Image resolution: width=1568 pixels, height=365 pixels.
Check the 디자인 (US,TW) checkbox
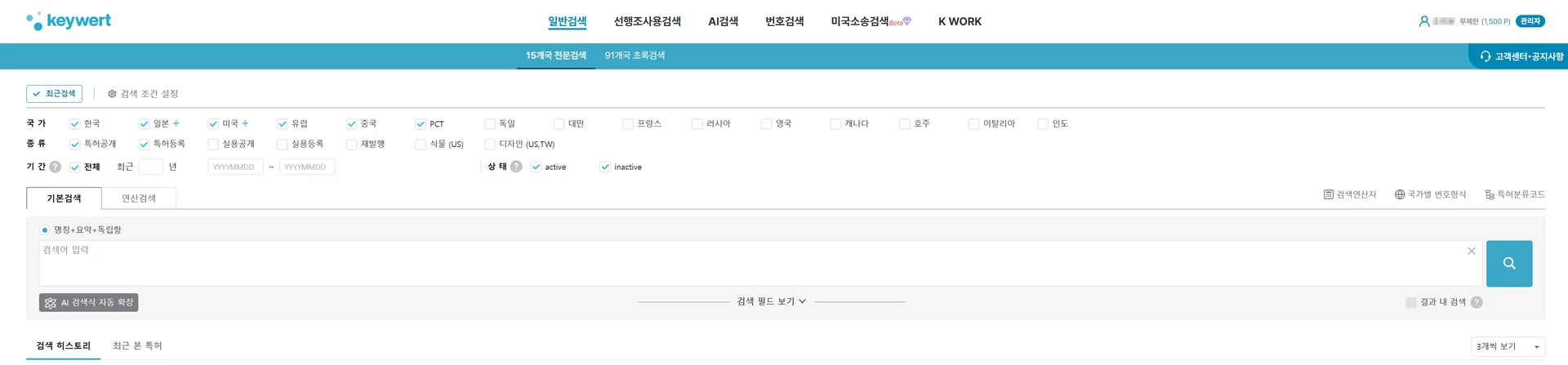click(489, 145)
